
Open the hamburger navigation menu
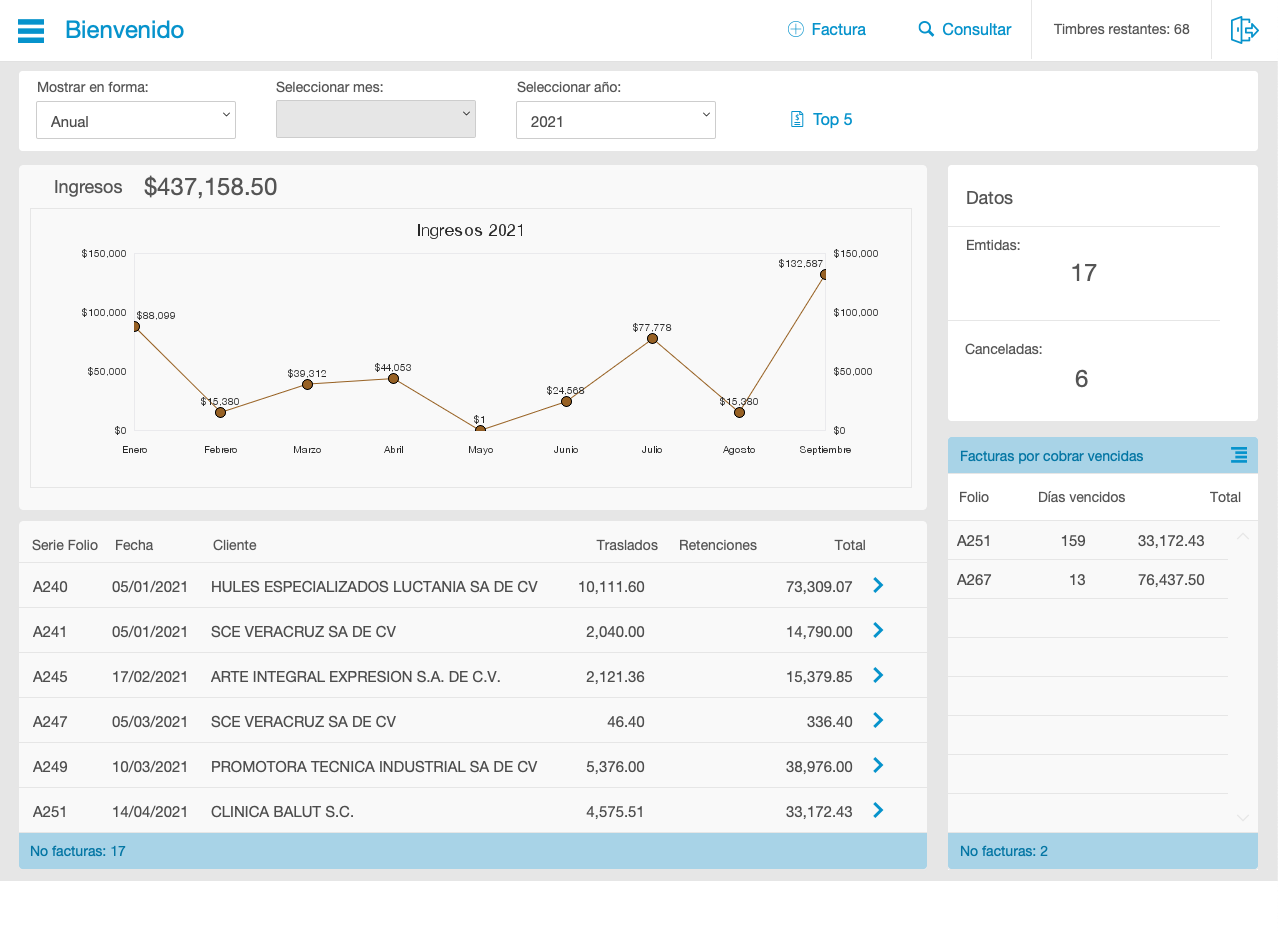tap(31, 31)
